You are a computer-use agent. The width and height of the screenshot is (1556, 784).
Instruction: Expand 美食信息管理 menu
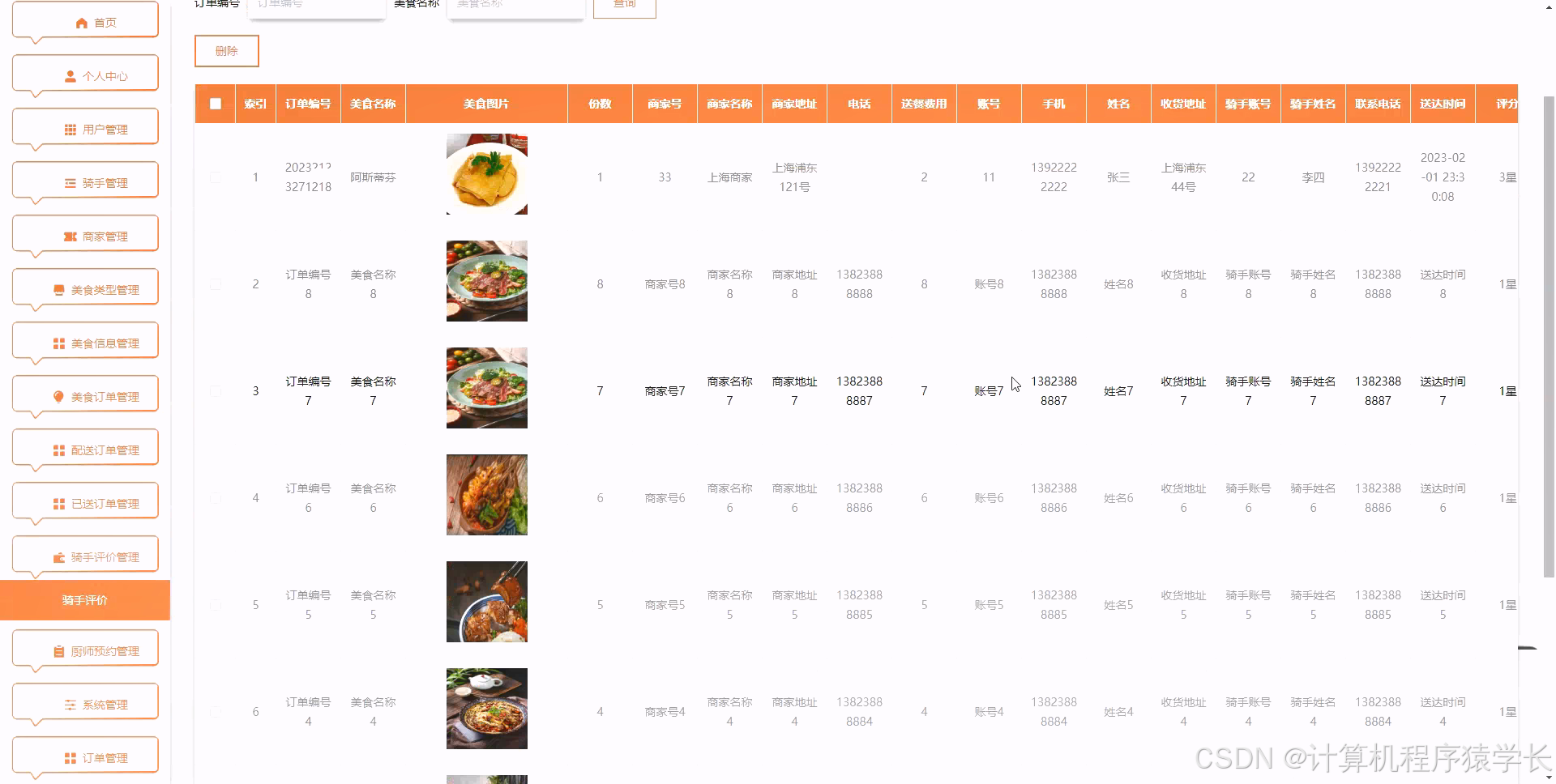(x=85, y=342)
